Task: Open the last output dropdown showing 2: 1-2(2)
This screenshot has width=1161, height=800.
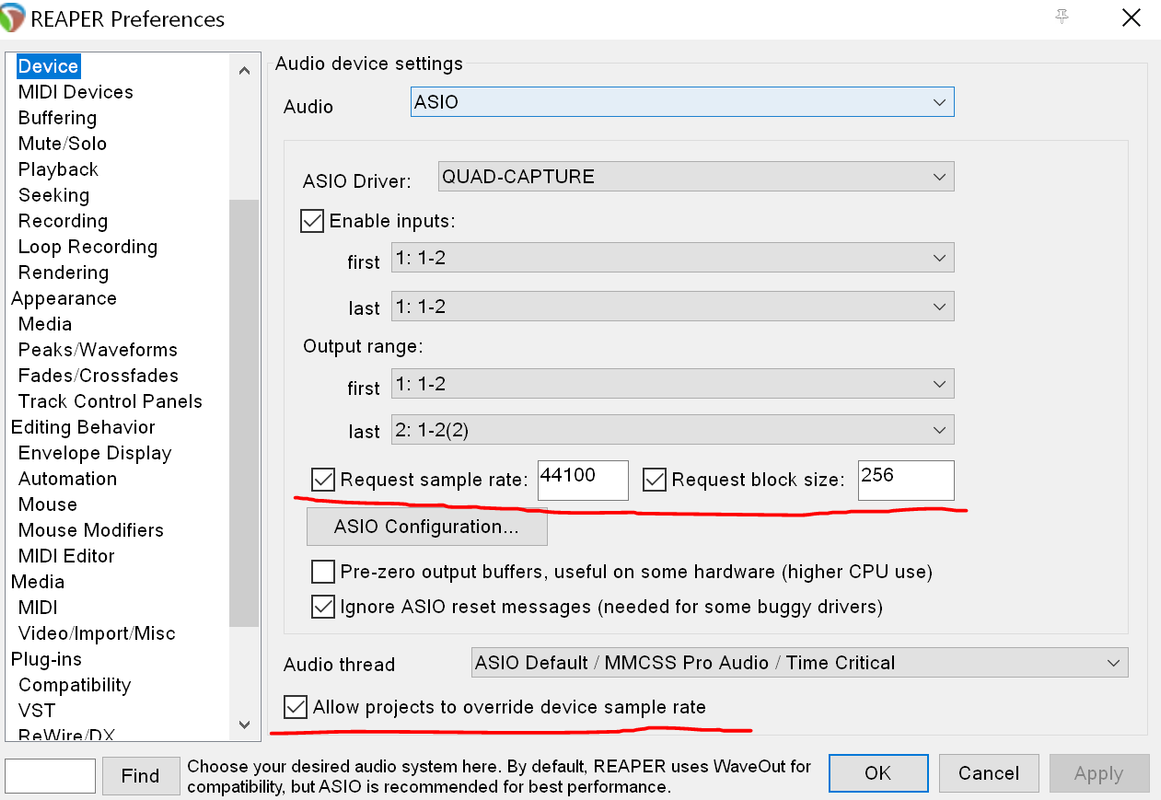Action: [672, 430]
